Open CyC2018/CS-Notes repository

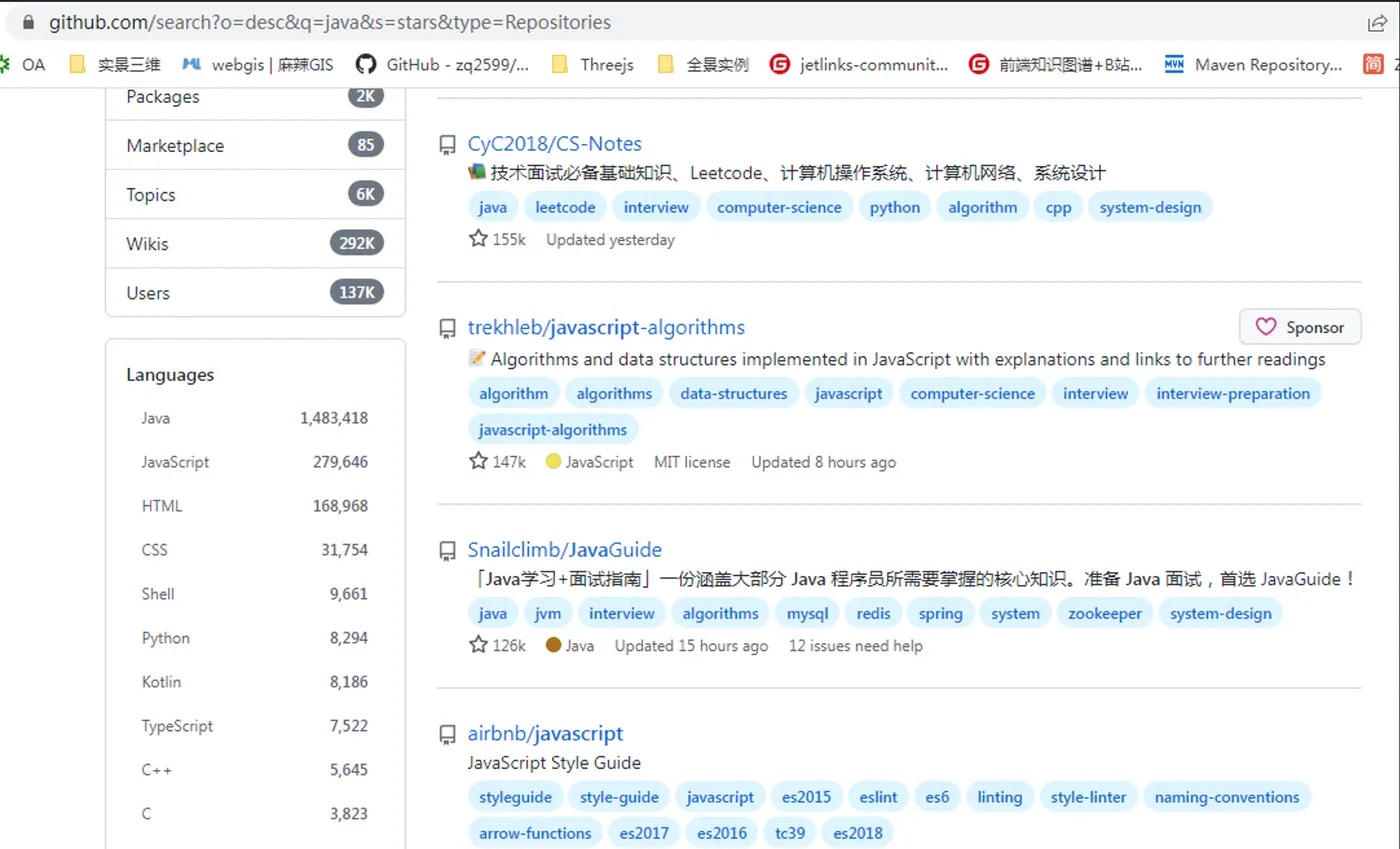click(555, 144)
